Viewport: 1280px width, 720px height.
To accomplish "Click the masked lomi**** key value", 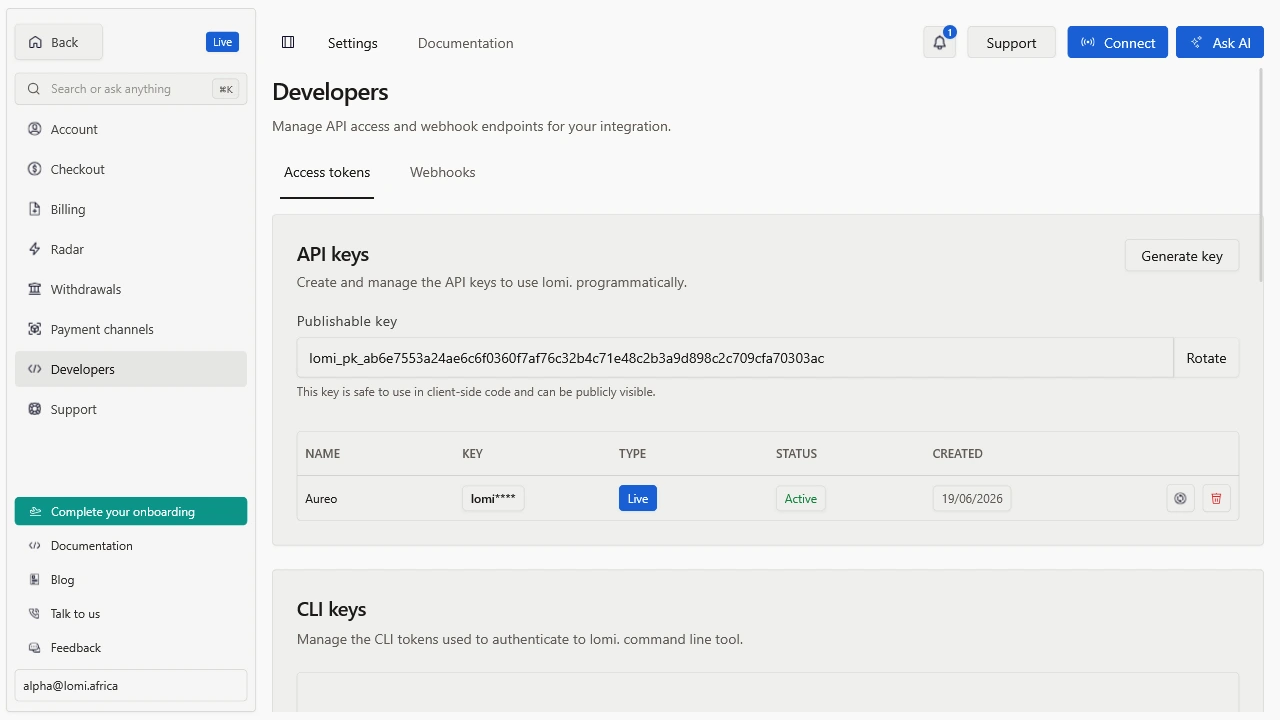I will (493, 498).
